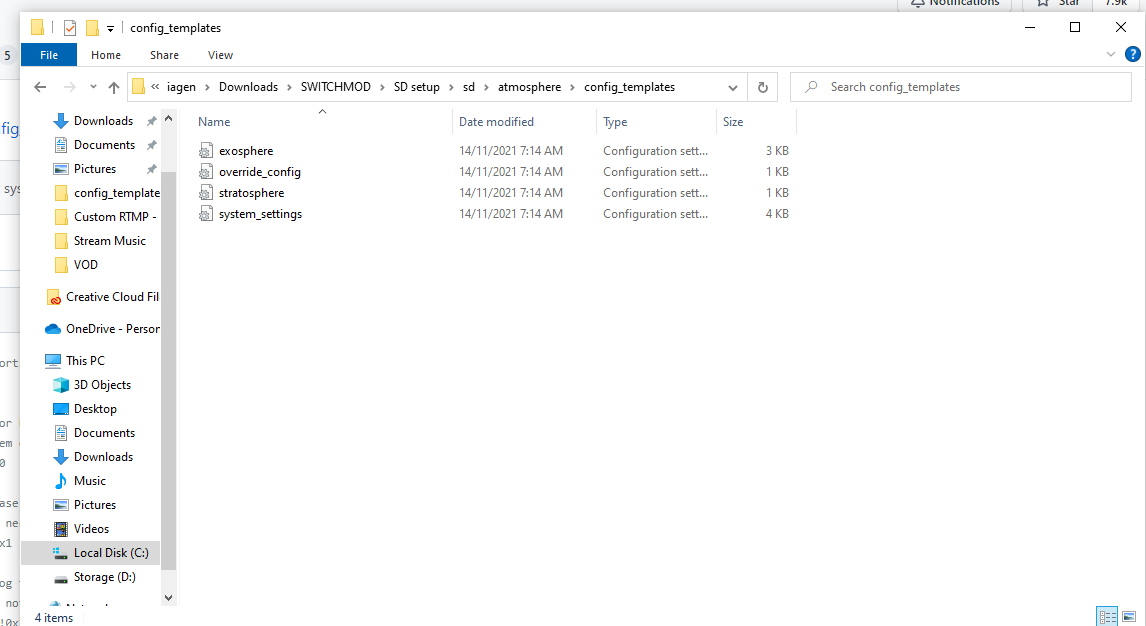1146x626 pixels.
Task: Open pinned Documents in Quick access
Action: pyautogui.click(x=104, y=145)
